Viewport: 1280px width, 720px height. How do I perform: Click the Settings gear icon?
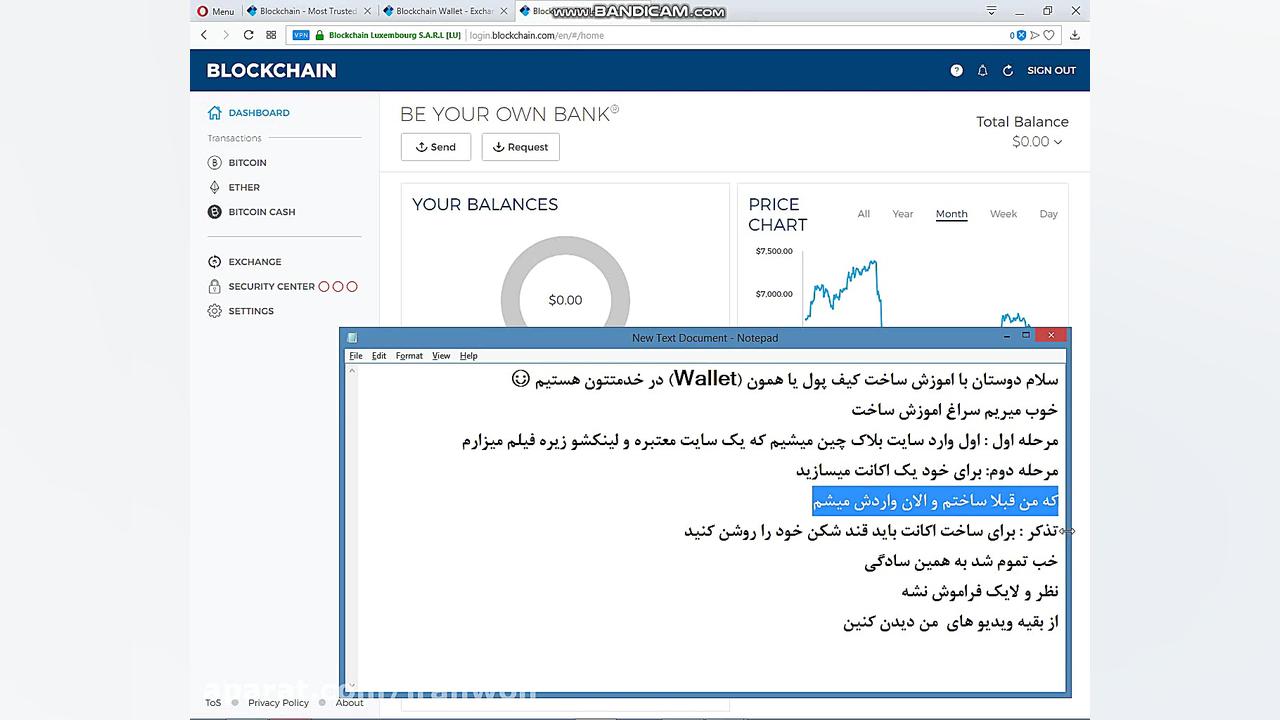[214, 311]
